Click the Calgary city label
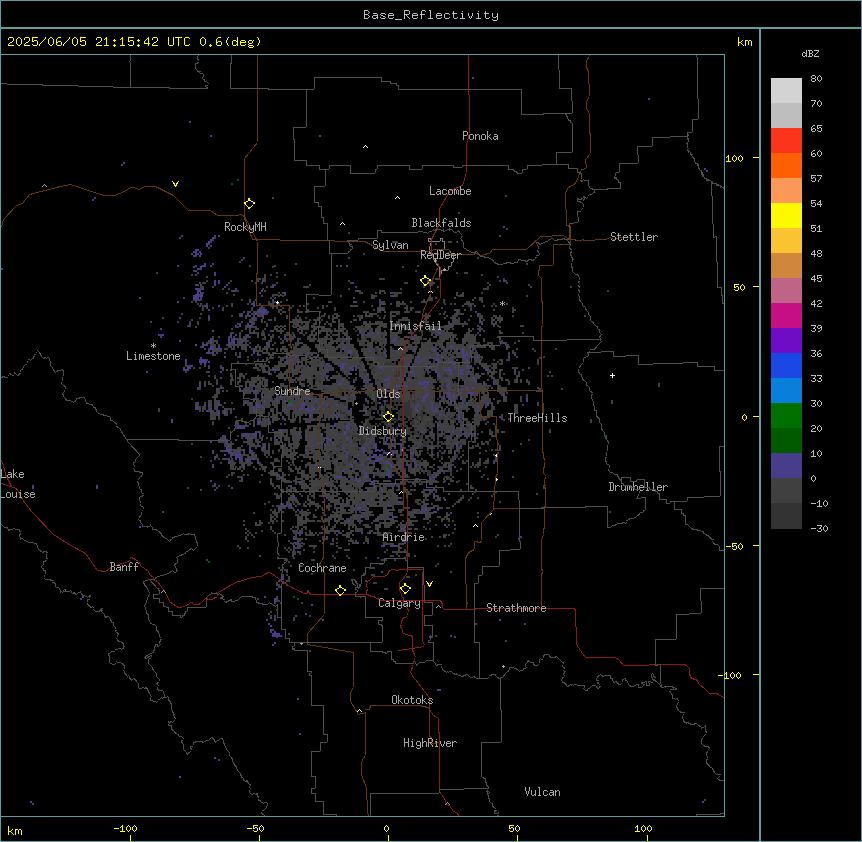Screen dimensions: 862x842 (399, 603)
